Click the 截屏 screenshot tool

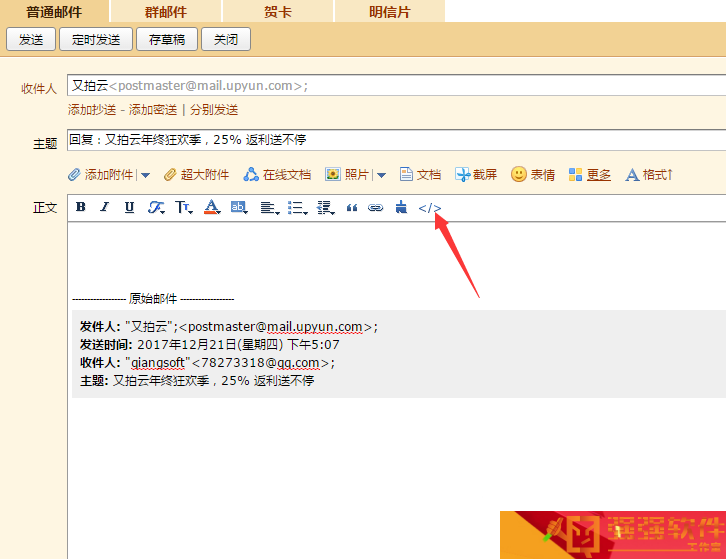point(476,174)
